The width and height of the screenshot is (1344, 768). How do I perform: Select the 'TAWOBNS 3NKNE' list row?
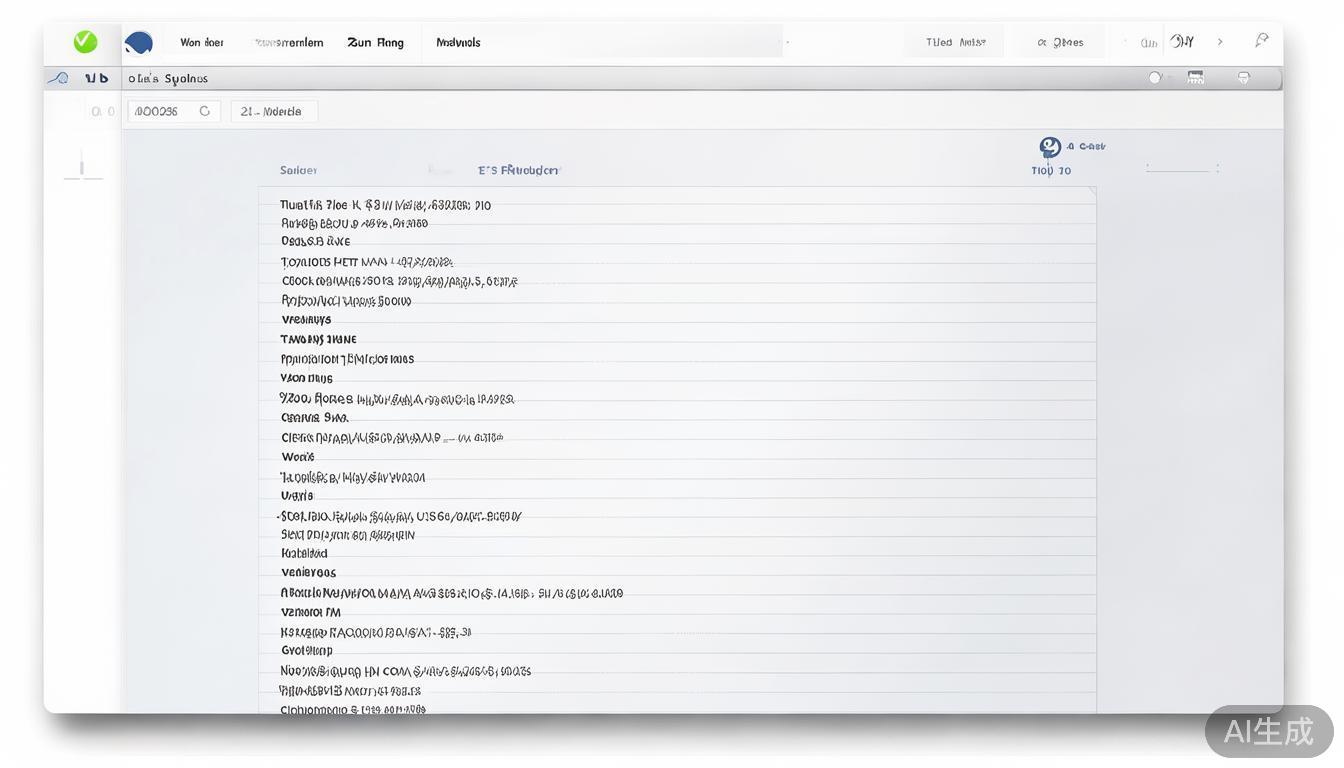click(x=318, y=339)
